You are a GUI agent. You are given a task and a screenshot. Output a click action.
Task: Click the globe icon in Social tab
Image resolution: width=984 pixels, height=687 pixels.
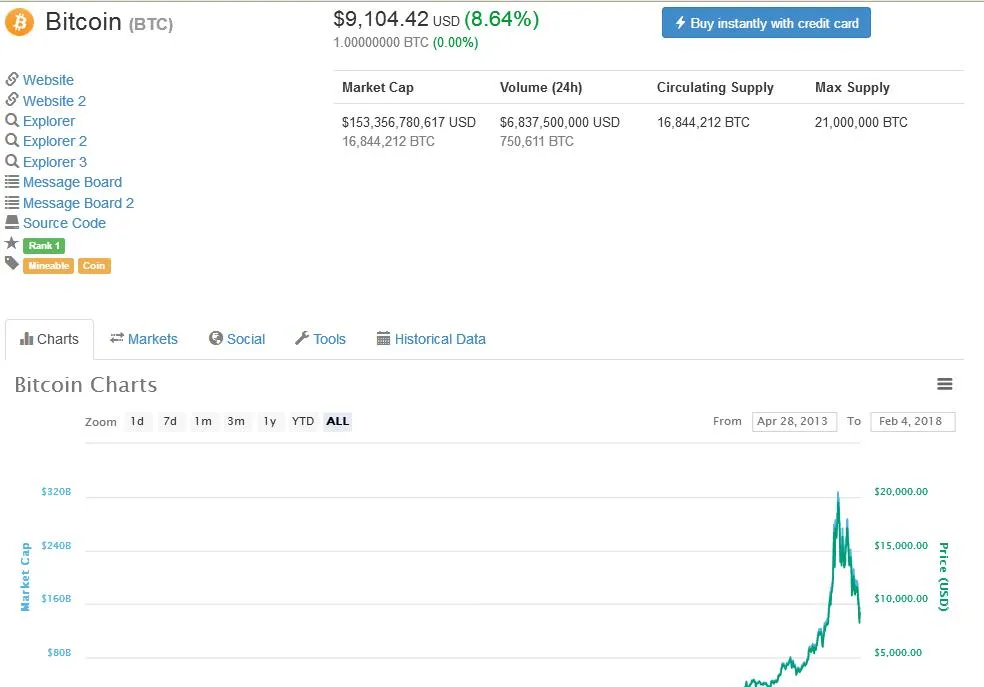216,338
